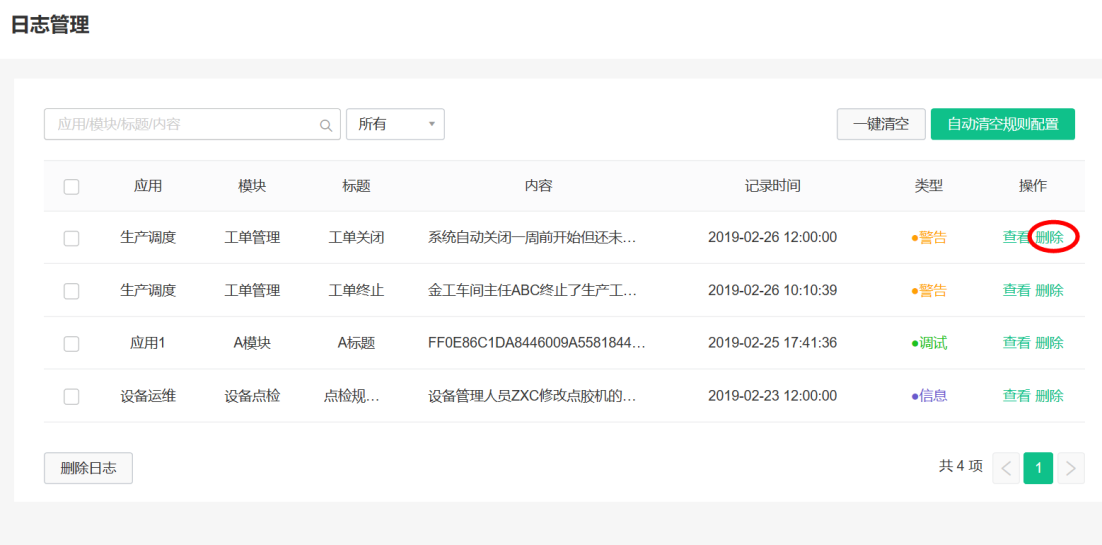Check the 设备运维 row checkbox
This screenshot has width=1102, height=545.
tap(71, 397)
